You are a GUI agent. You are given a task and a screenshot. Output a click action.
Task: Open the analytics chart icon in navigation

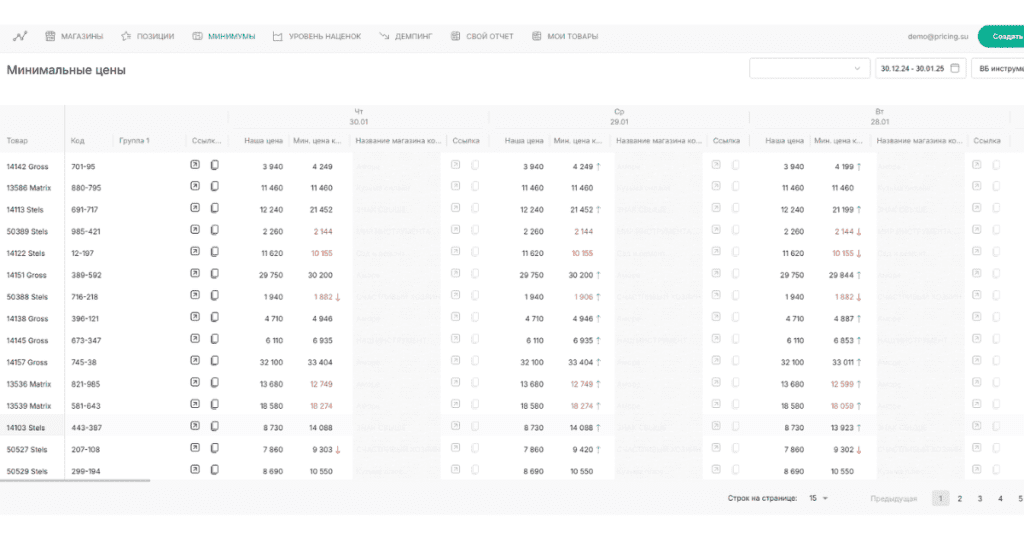coord(20,36)
